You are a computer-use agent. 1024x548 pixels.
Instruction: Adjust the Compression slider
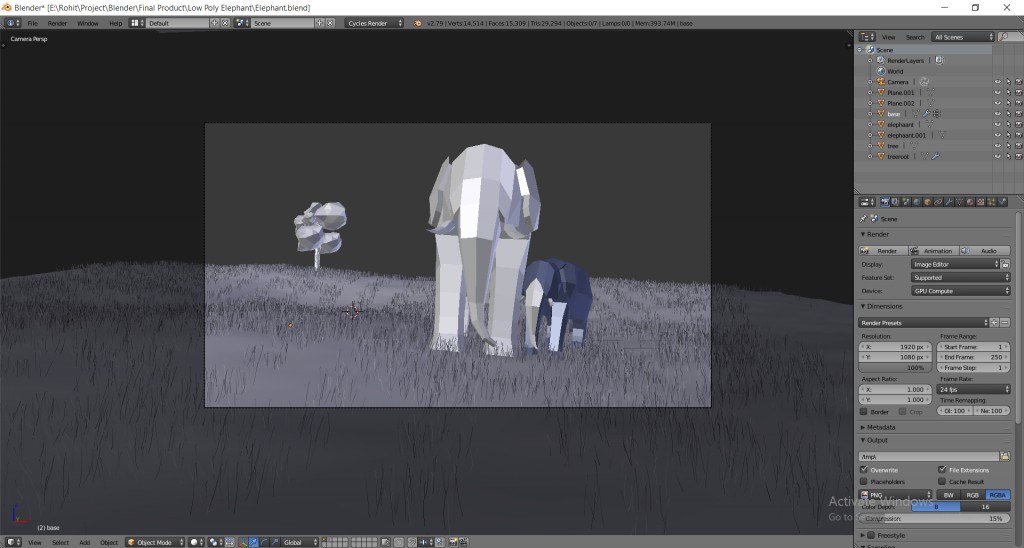click(934, 518)
